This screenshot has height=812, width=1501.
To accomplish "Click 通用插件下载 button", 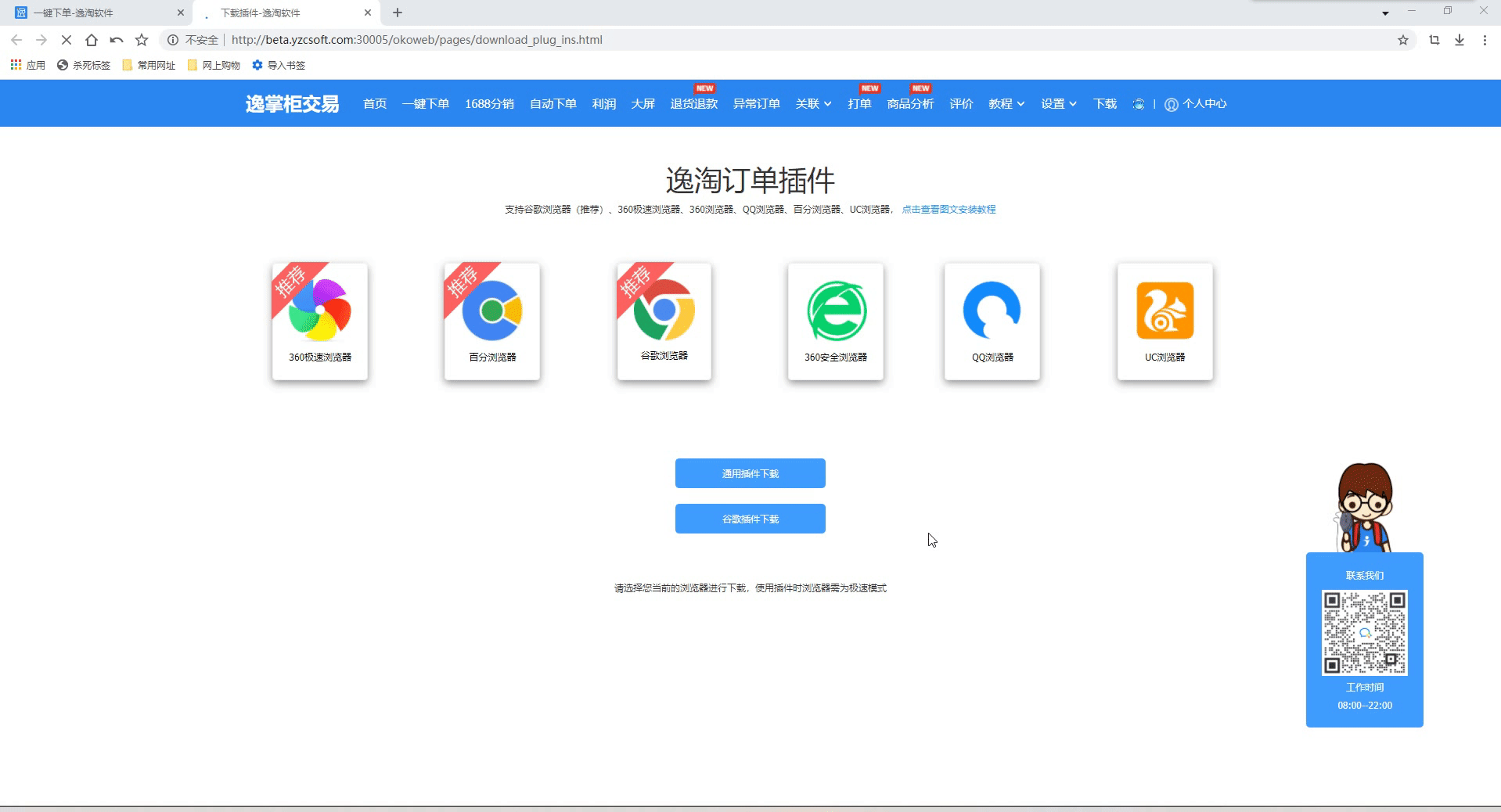I will click(750, 473).
